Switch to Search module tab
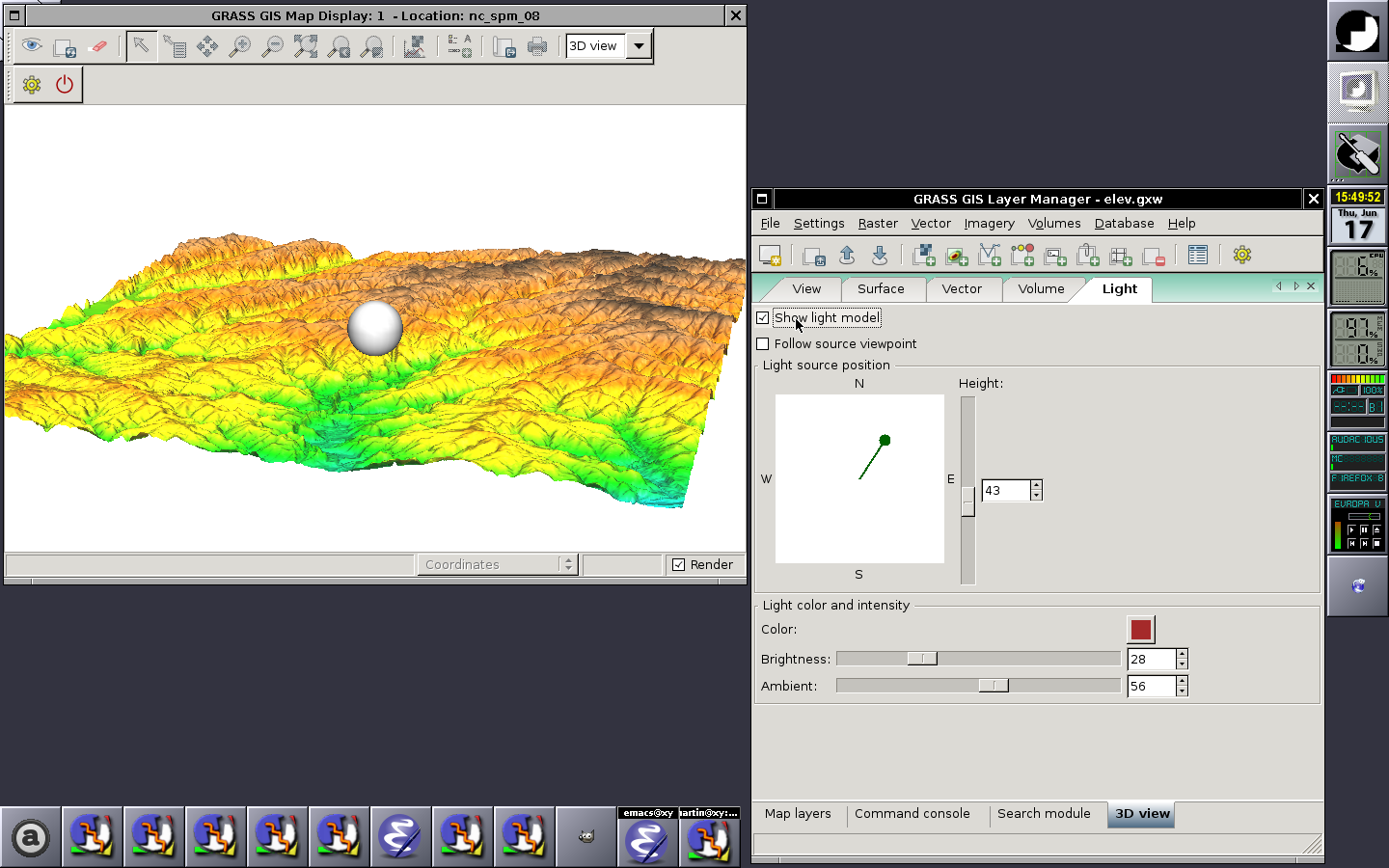This screenshot has width=1389, height=868. [1044, 814]
